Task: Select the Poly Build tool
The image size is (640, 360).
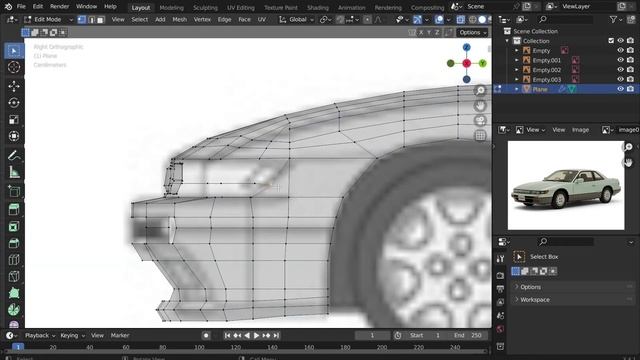Action: [x=14, y=293]
